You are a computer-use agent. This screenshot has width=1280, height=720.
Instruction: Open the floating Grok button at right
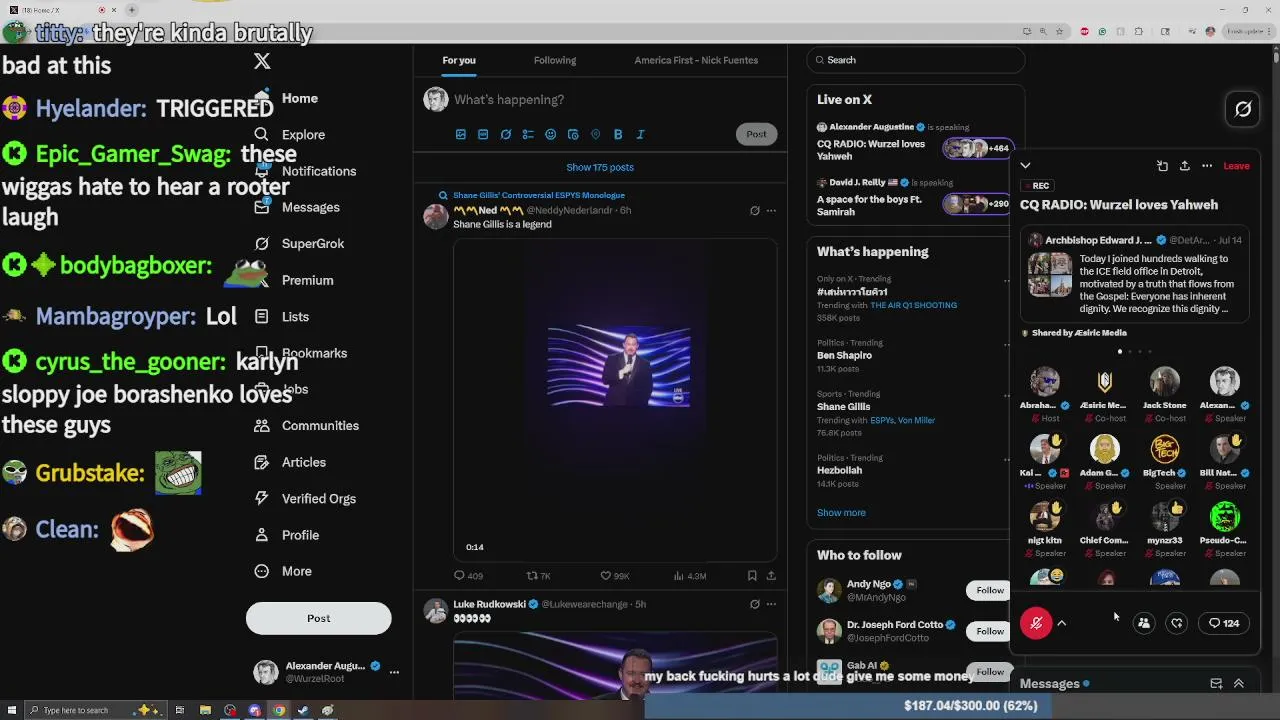click(1243, 109)
